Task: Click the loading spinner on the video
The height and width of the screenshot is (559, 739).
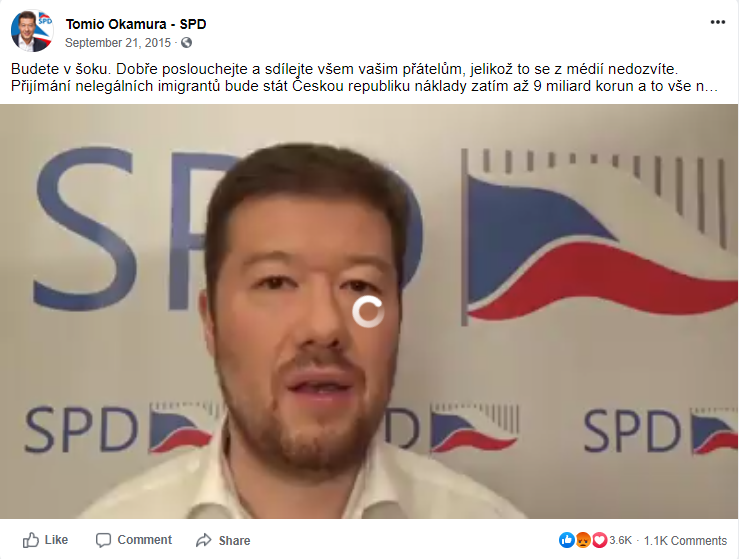Action: click(x=368, y=312)
